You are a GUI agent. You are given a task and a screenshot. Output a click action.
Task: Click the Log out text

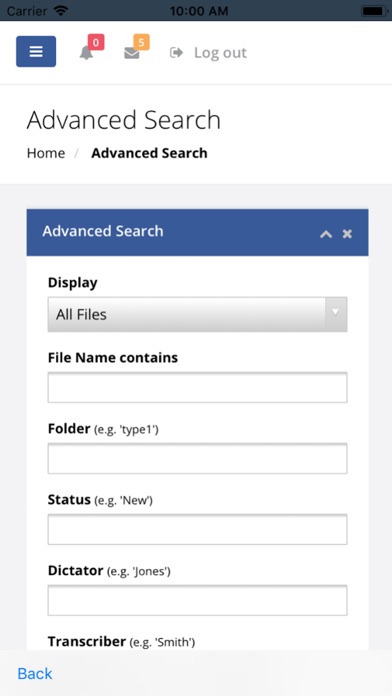pos(220,53)
